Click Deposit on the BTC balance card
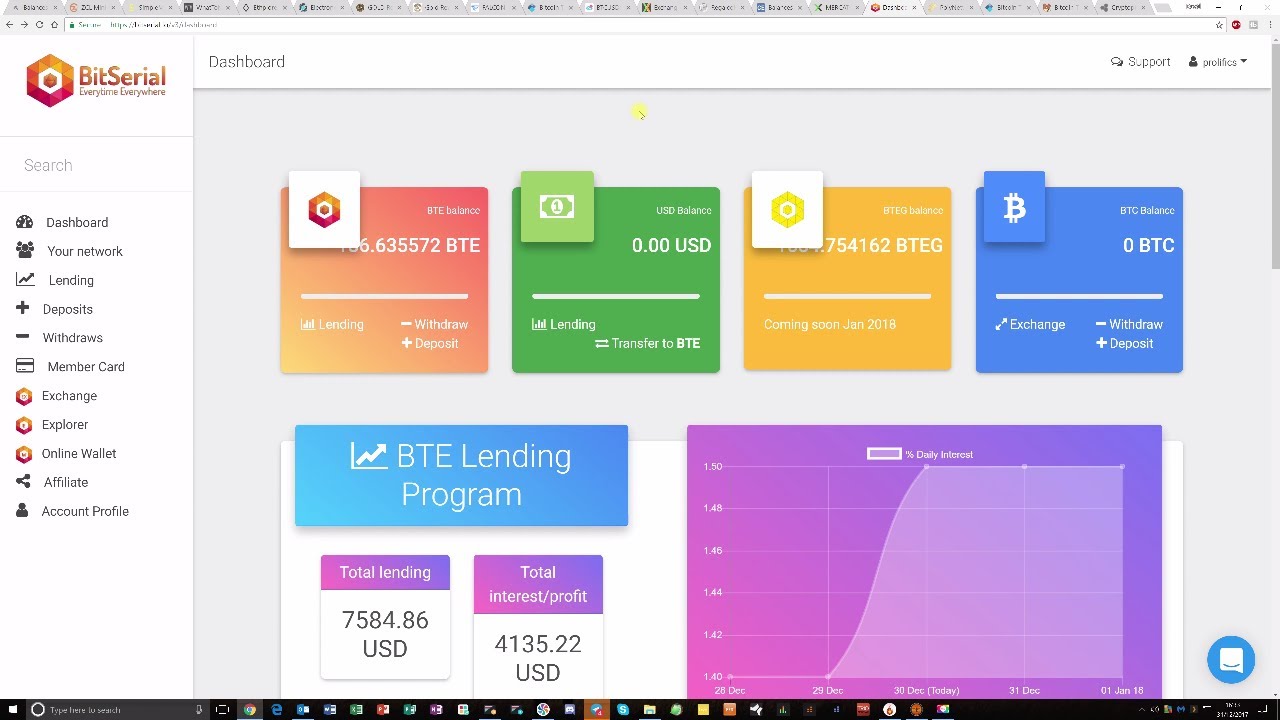 tap(1124, 343)
